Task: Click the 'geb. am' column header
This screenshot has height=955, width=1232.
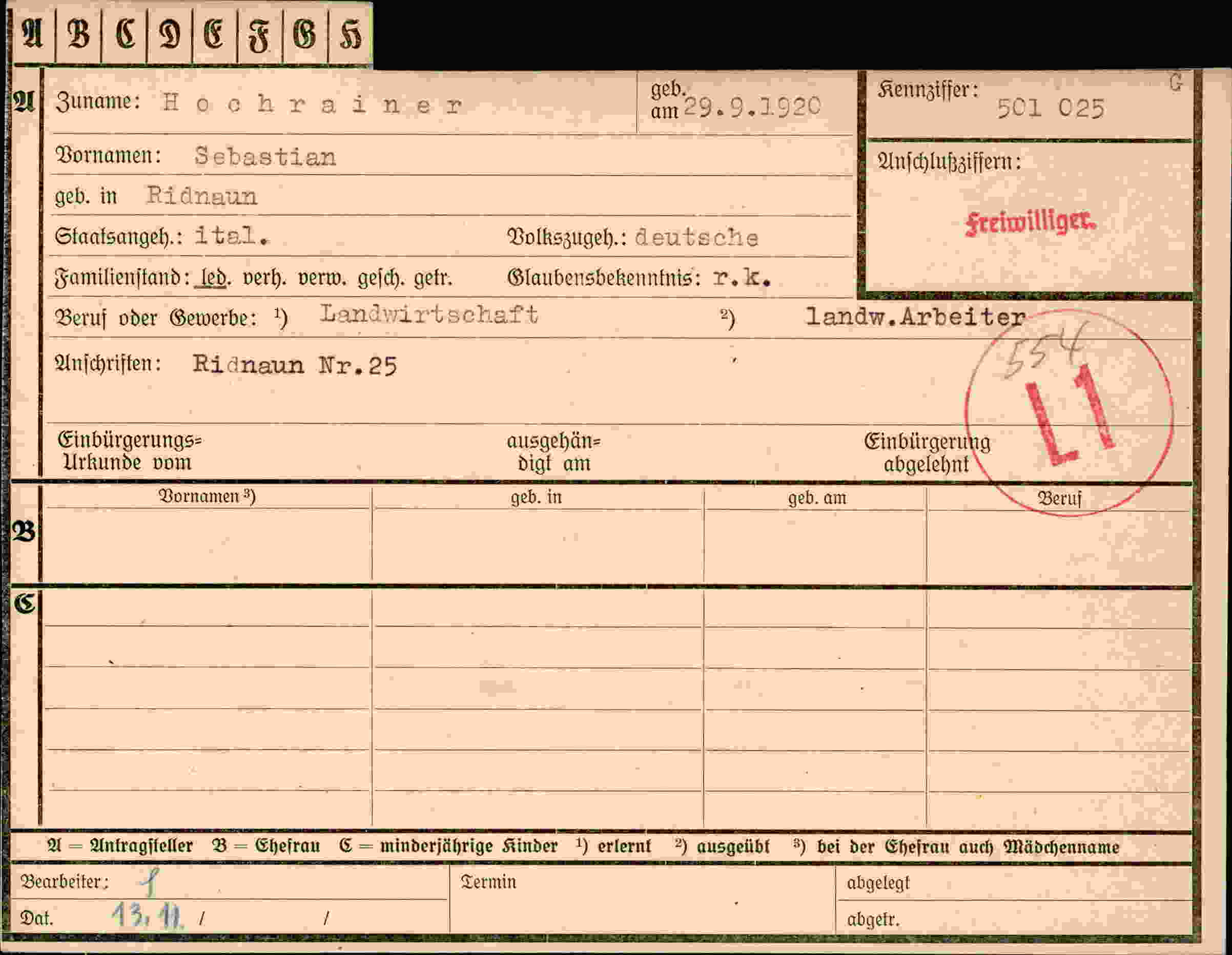Action: tap(817, 498)
